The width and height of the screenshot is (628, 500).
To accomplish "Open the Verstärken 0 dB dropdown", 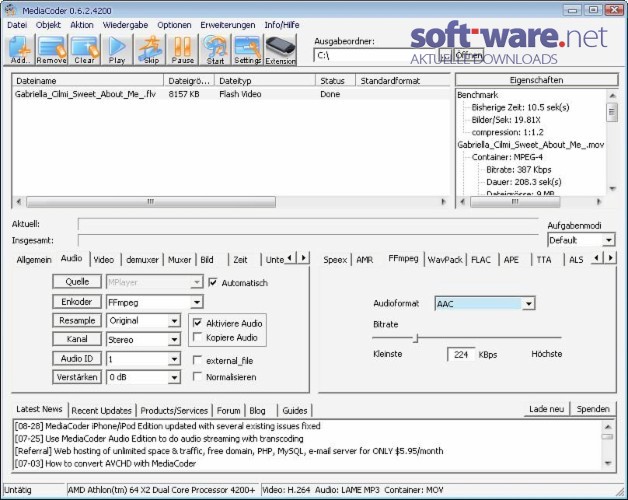I will pos(174,377).
